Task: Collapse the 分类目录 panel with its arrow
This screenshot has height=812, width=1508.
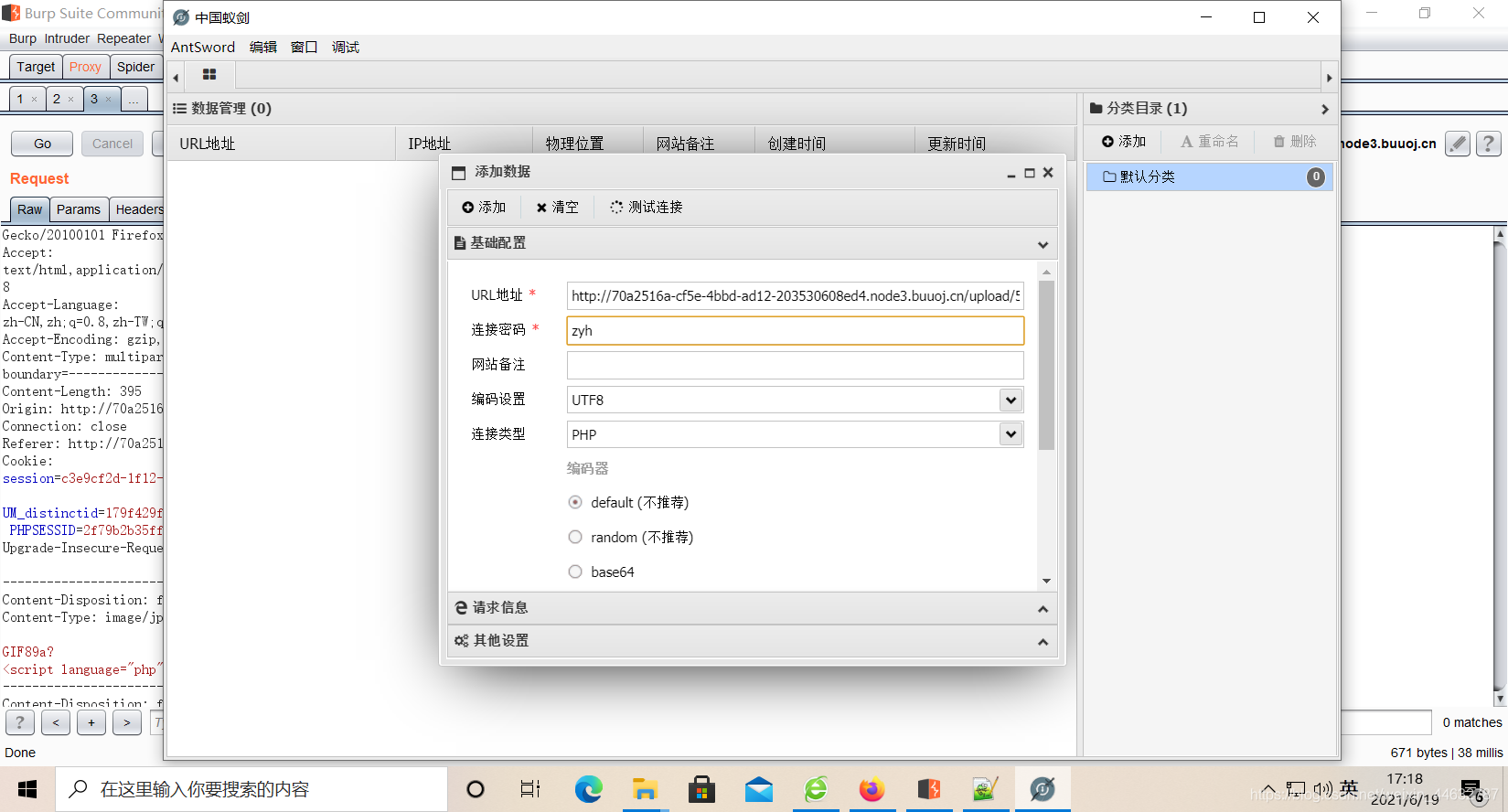Action: pyautogui.click(x=1325, y=110)
